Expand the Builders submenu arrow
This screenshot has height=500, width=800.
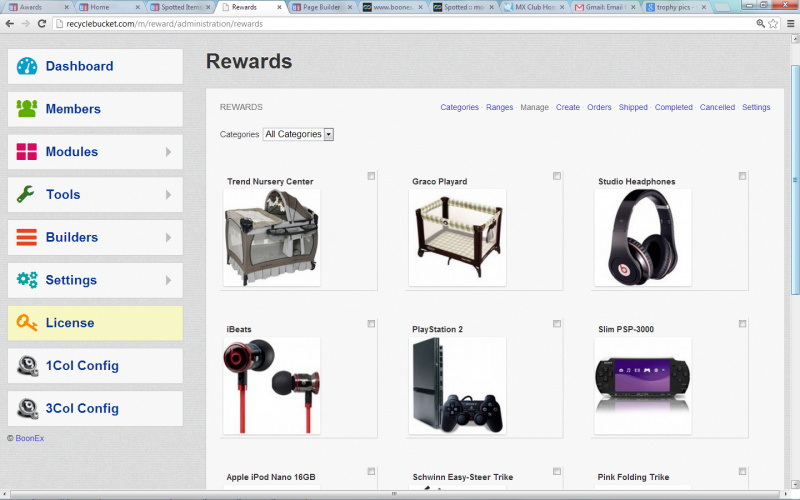168,237
